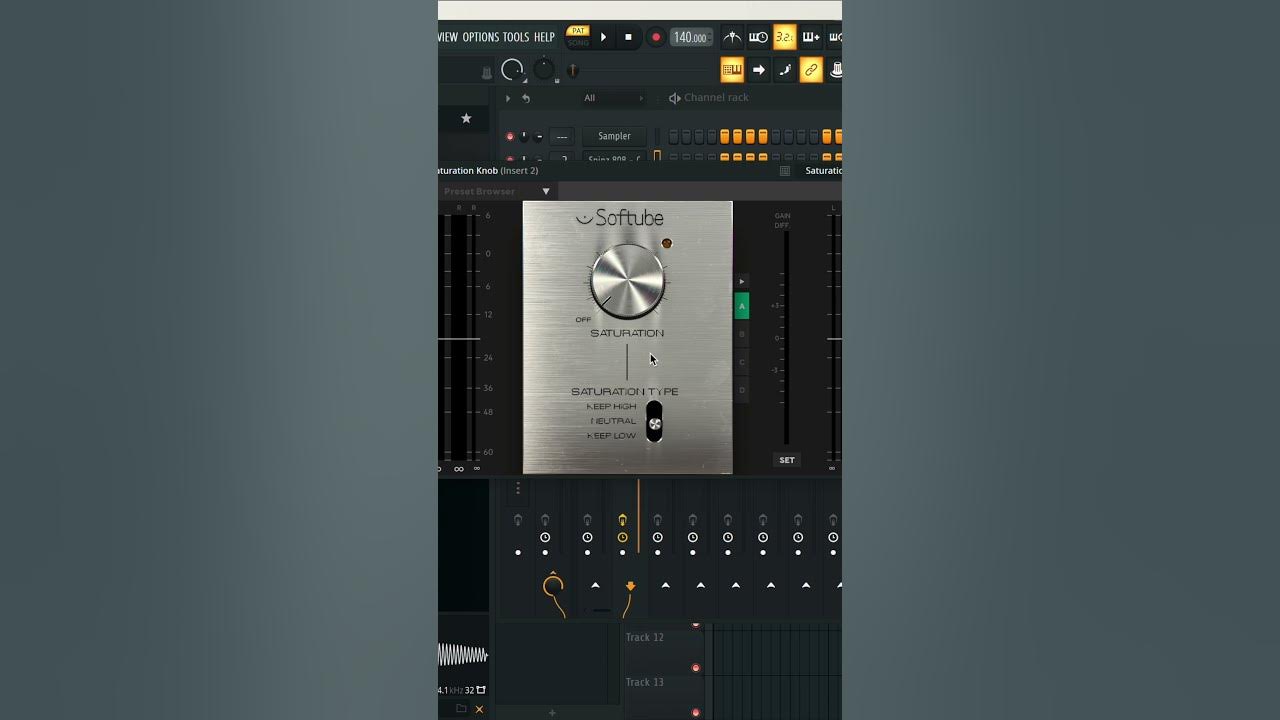Toggle the highlighted chain link icon
The height and width of the screenshot is (720, 1280).
pos(811,70)
